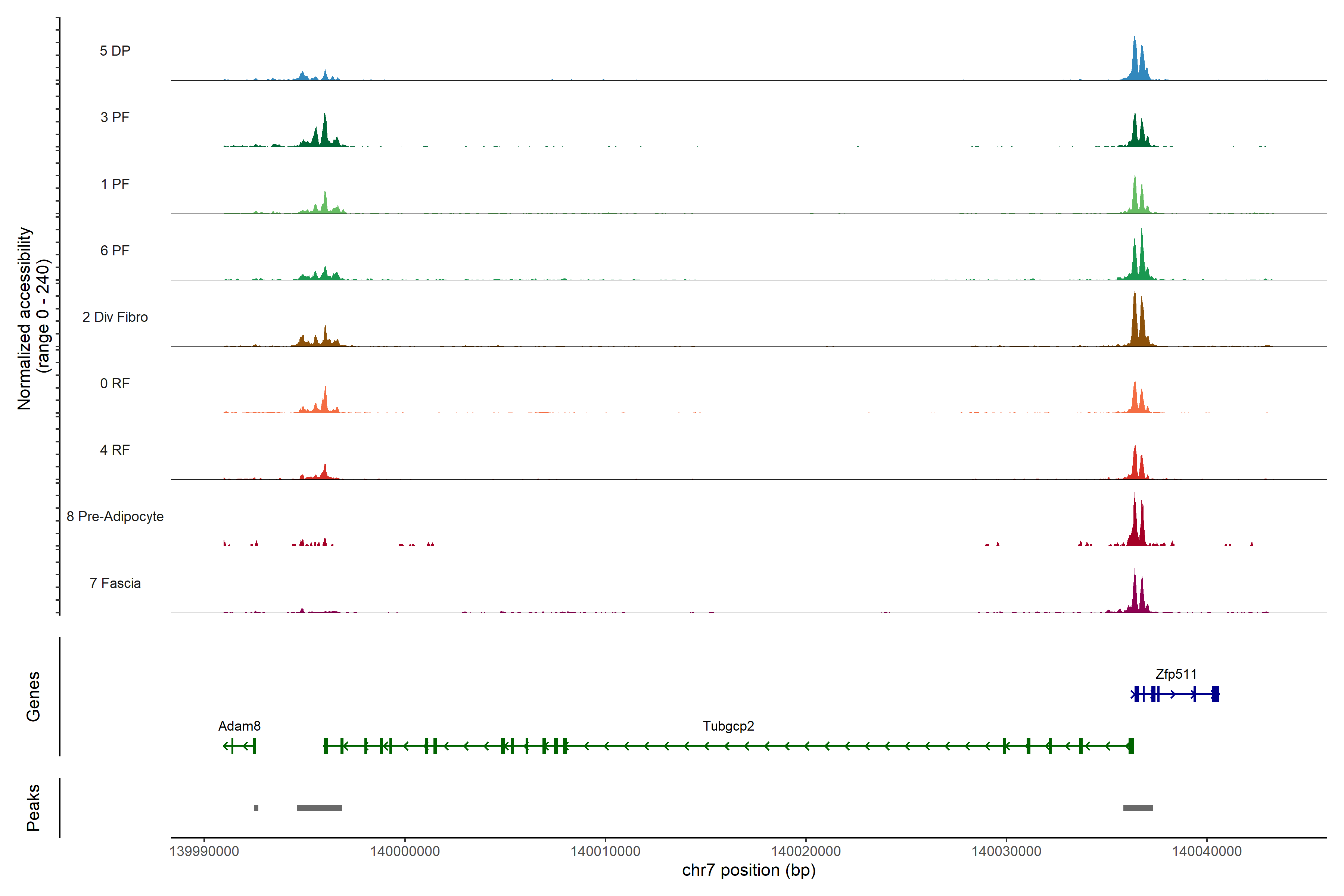Click the 140000000 axis tick label
Image resolution: width=1344 pixels, height=896 pixels.
[x=405, y=852]
